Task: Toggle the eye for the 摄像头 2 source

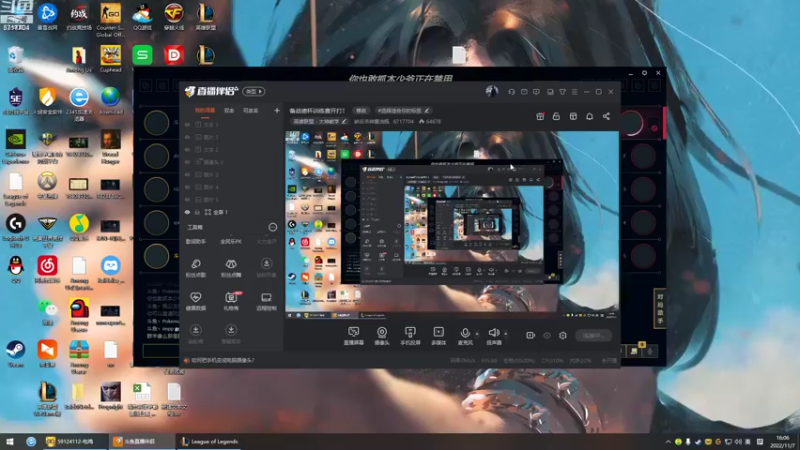Action: click(187, 162)
